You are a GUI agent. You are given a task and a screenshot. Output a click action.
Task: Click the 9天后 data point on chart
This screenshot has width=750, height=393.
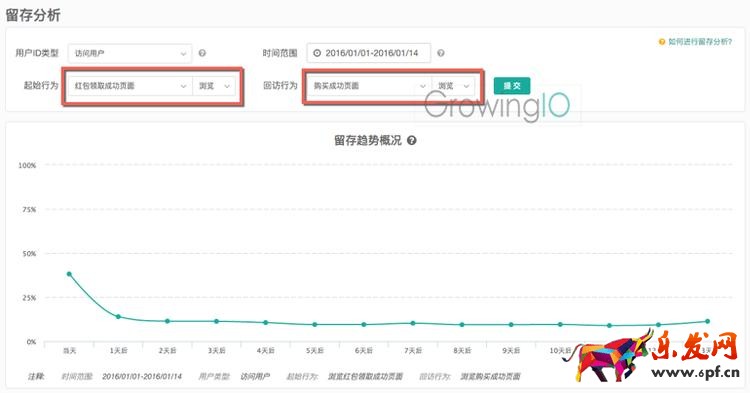[511, 325]
